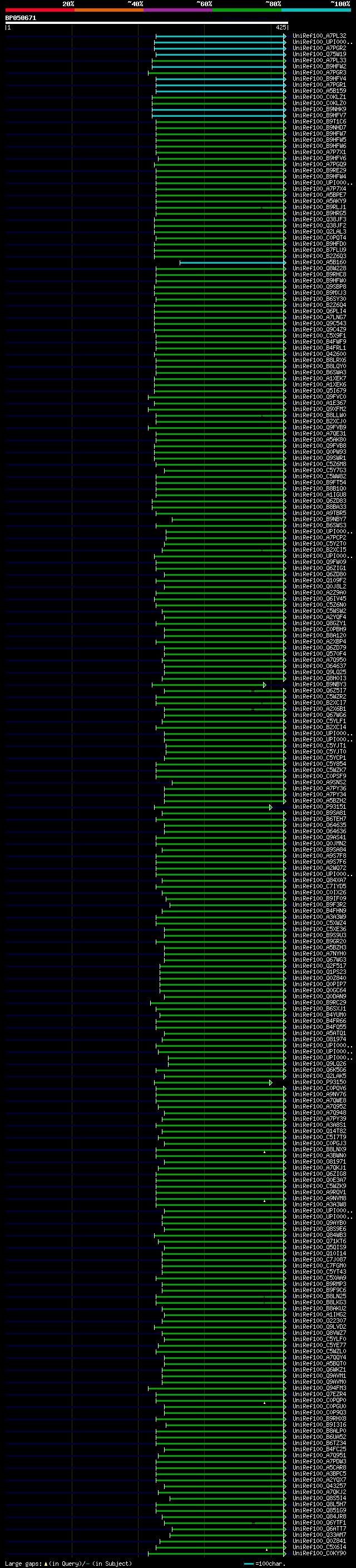Select the BP050671 query name

(21, 18)
